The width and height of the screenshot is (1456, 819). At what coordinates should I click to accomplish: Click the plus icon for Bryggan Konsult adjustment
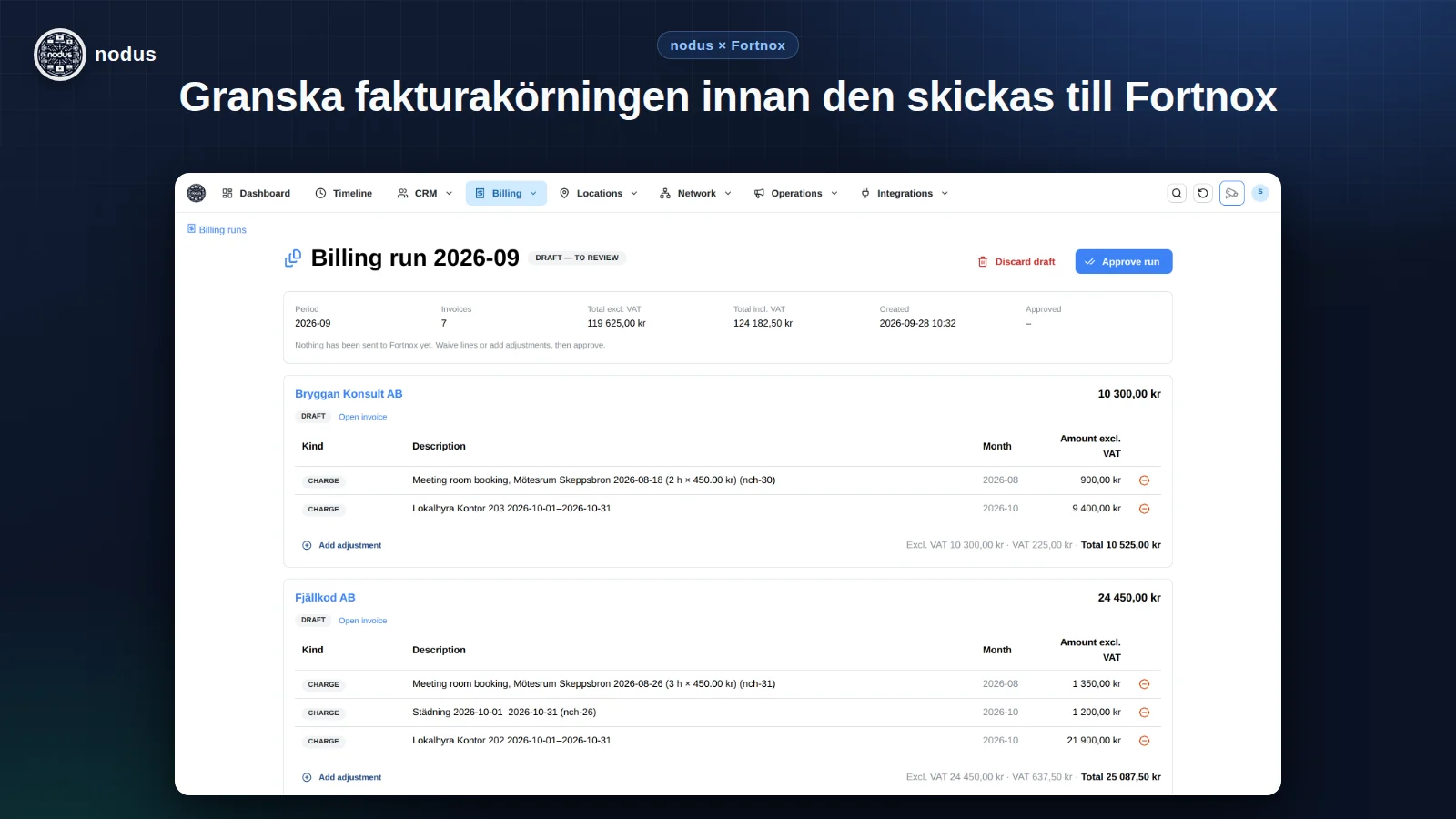[x=307, y=545]
